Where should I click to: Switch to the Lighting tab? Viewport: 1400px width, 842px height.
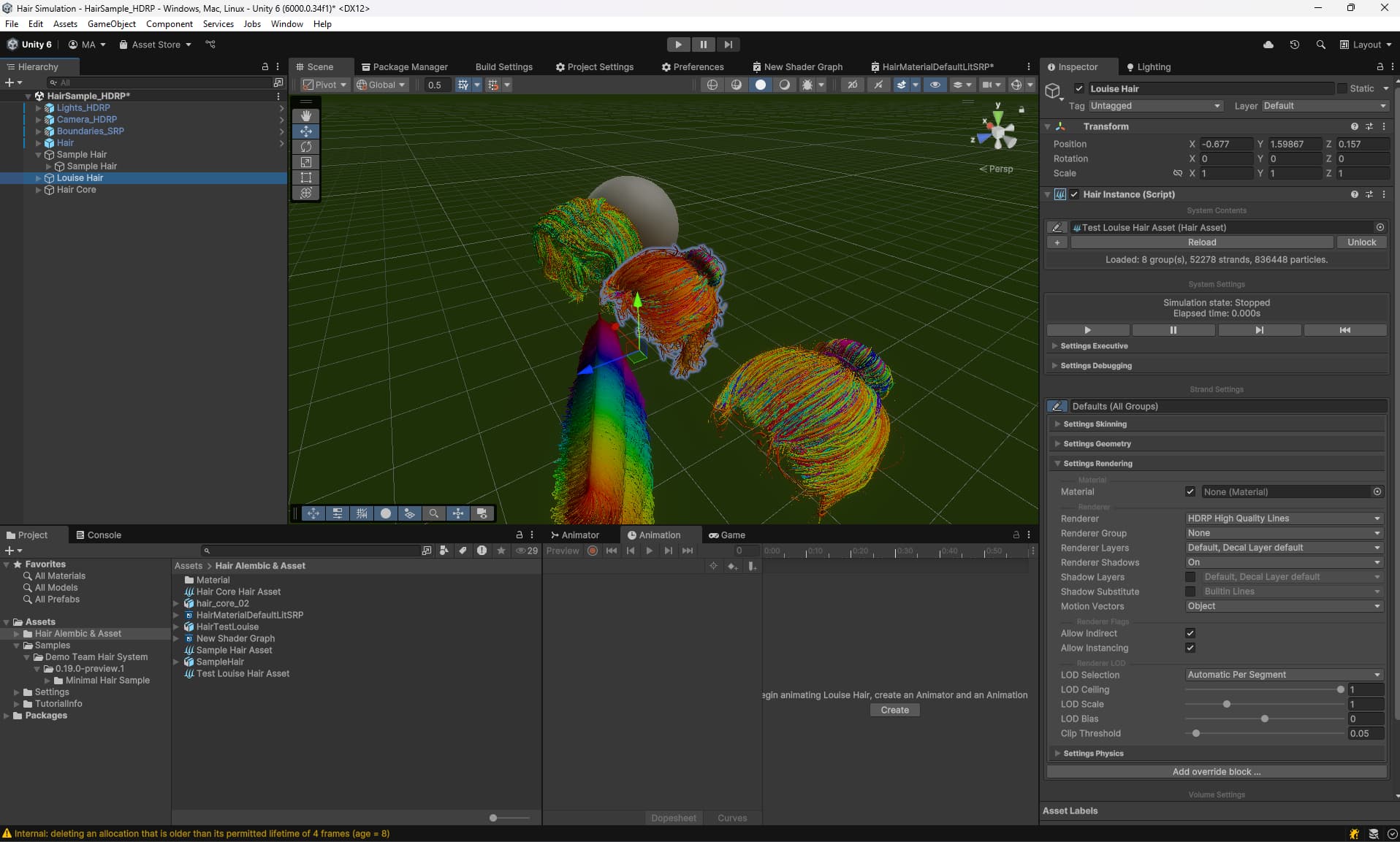click(1153, 66)
